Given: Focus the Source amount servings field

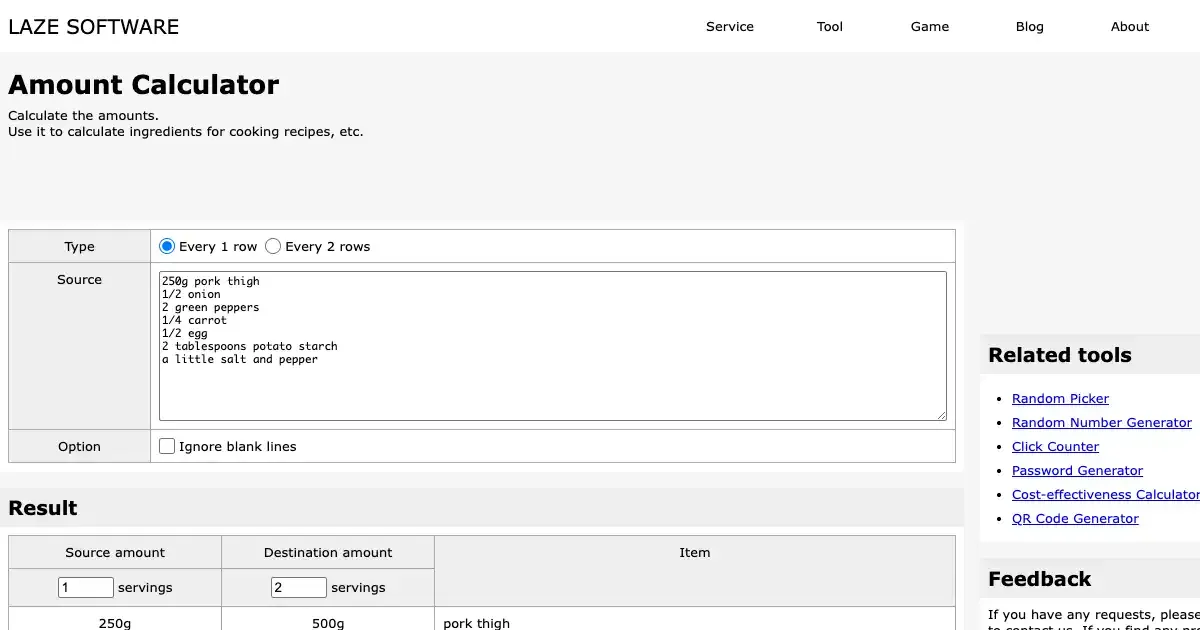Looking at the screenshot, I should [86, 587].
